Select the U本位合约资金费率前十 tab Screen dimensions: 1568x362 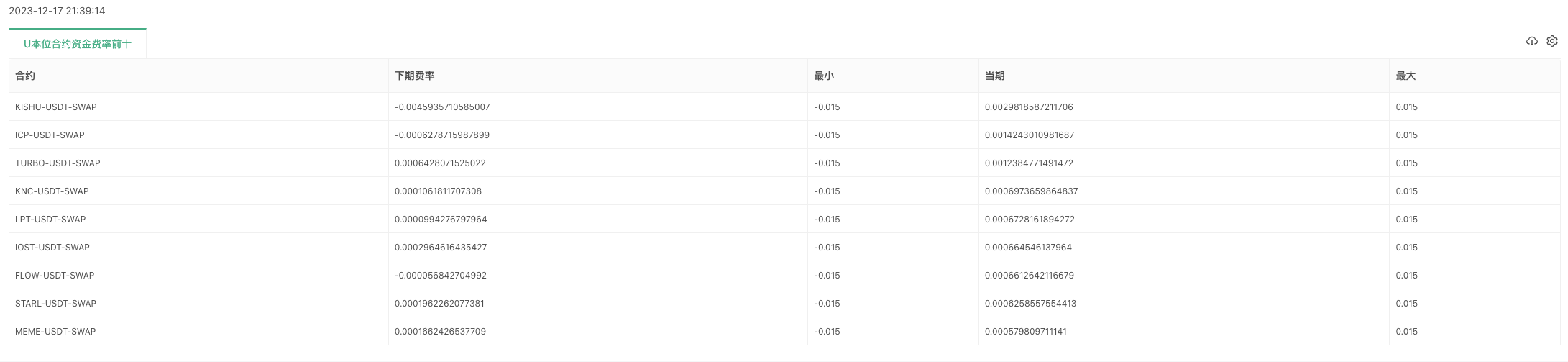tap(78, 44)
